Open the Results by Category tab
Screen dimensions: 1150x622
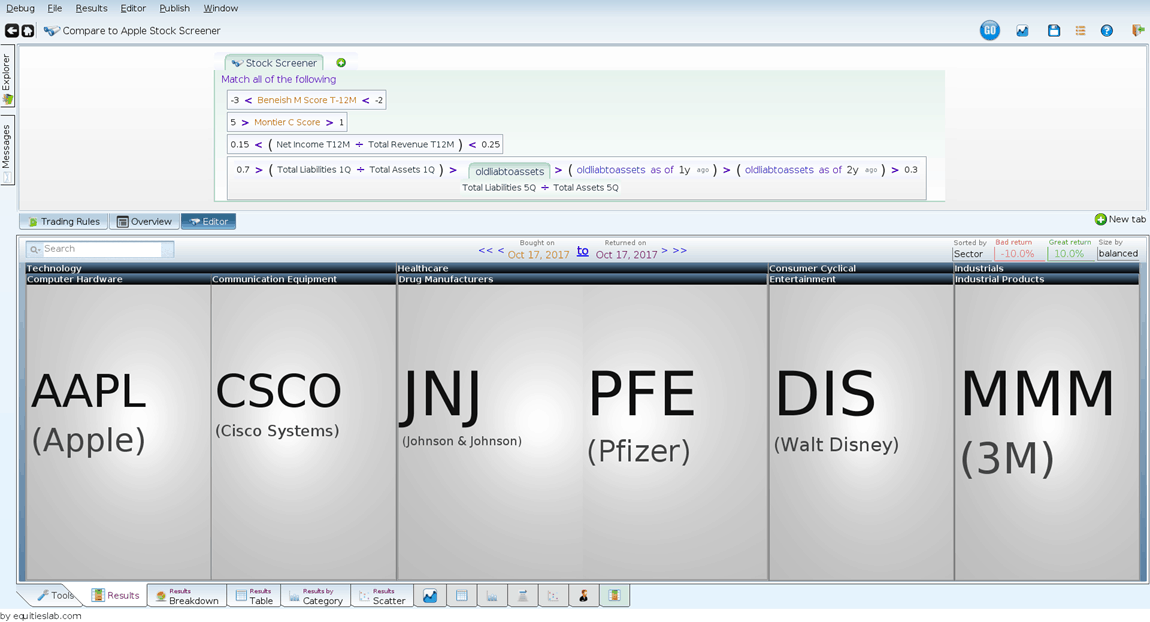click(x=315, y=596)
